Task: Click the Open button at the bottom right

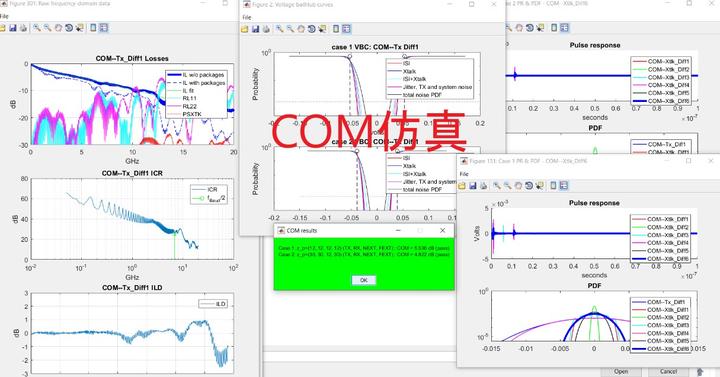Action: pos(621,372)
